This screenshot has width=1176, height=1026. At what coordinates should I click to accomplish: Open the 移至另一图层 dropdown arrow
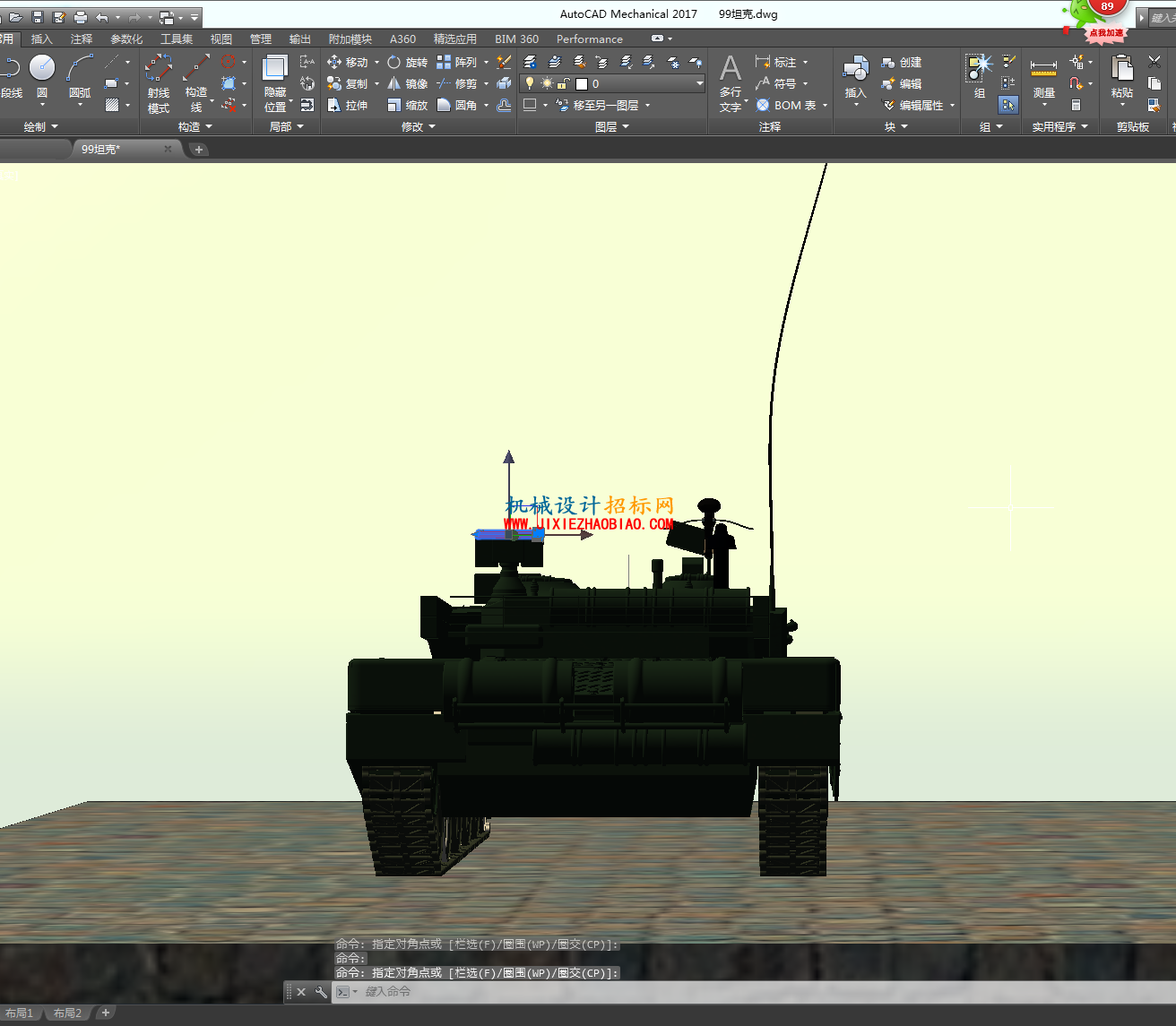click(647, 105)
